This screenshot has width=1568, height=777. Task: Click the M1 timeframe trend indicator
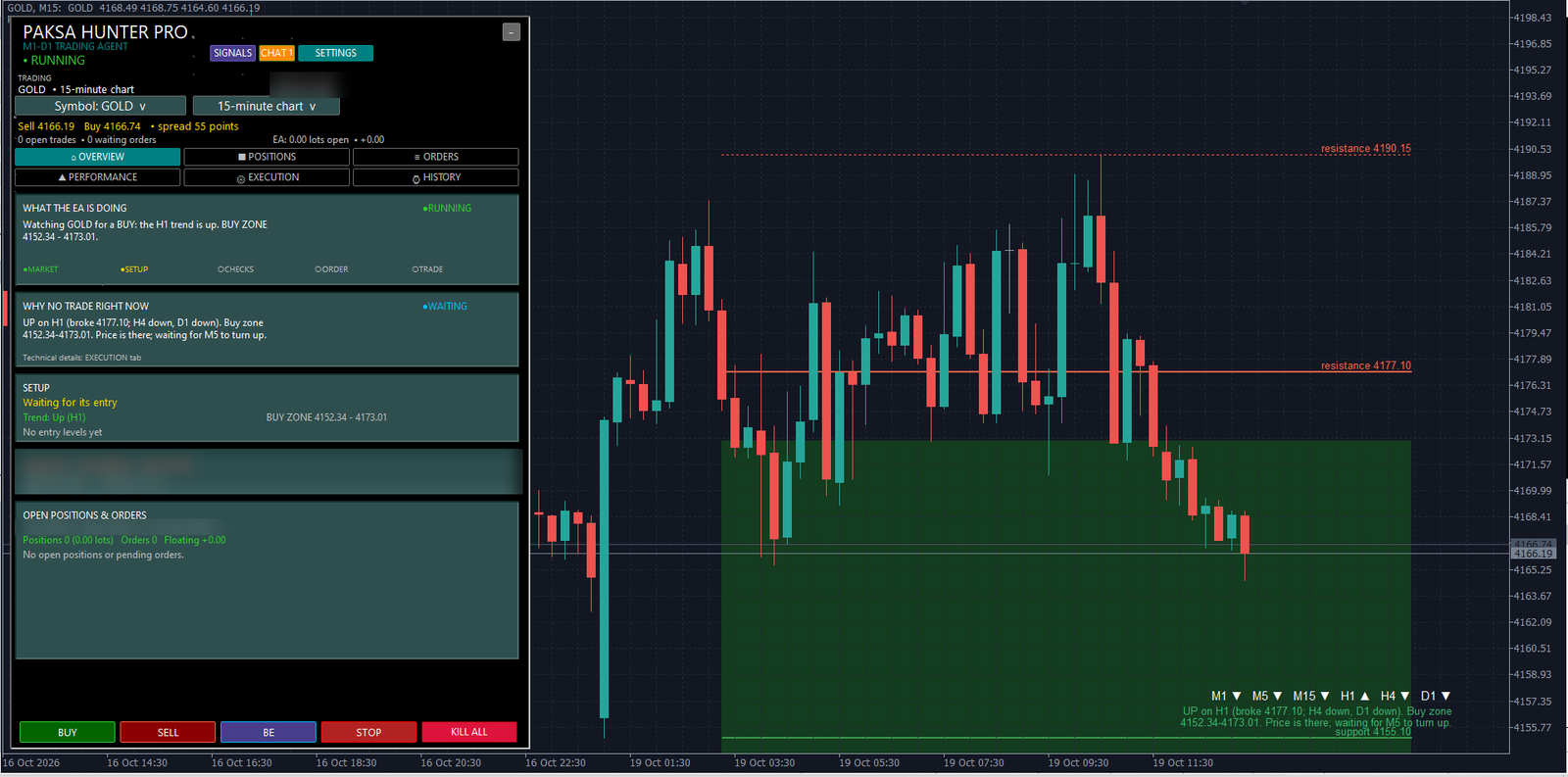click(1226, 696)
